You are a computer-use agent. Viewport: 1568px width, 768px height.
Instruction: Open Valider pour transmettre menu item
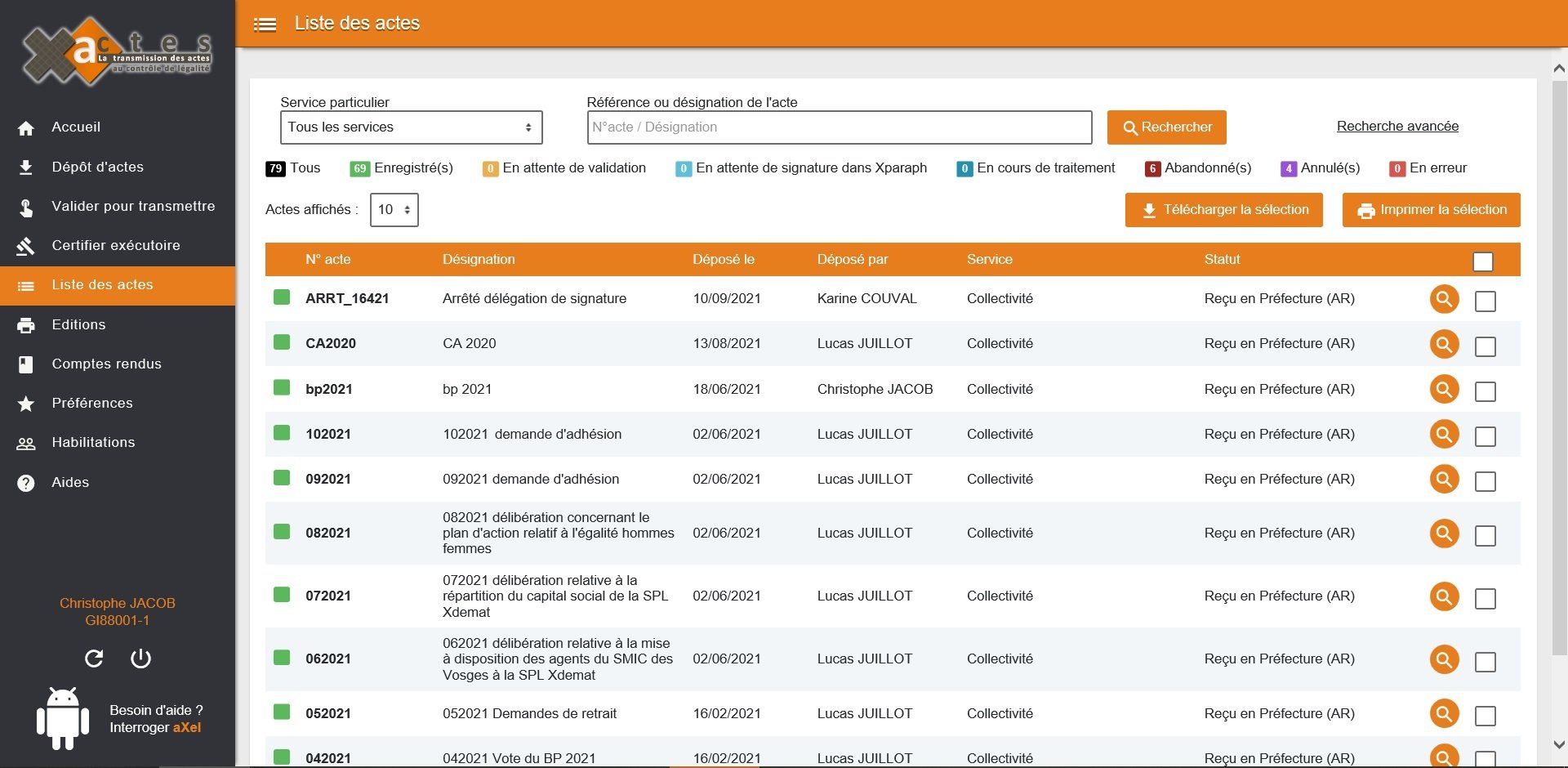tap(133, 206)
